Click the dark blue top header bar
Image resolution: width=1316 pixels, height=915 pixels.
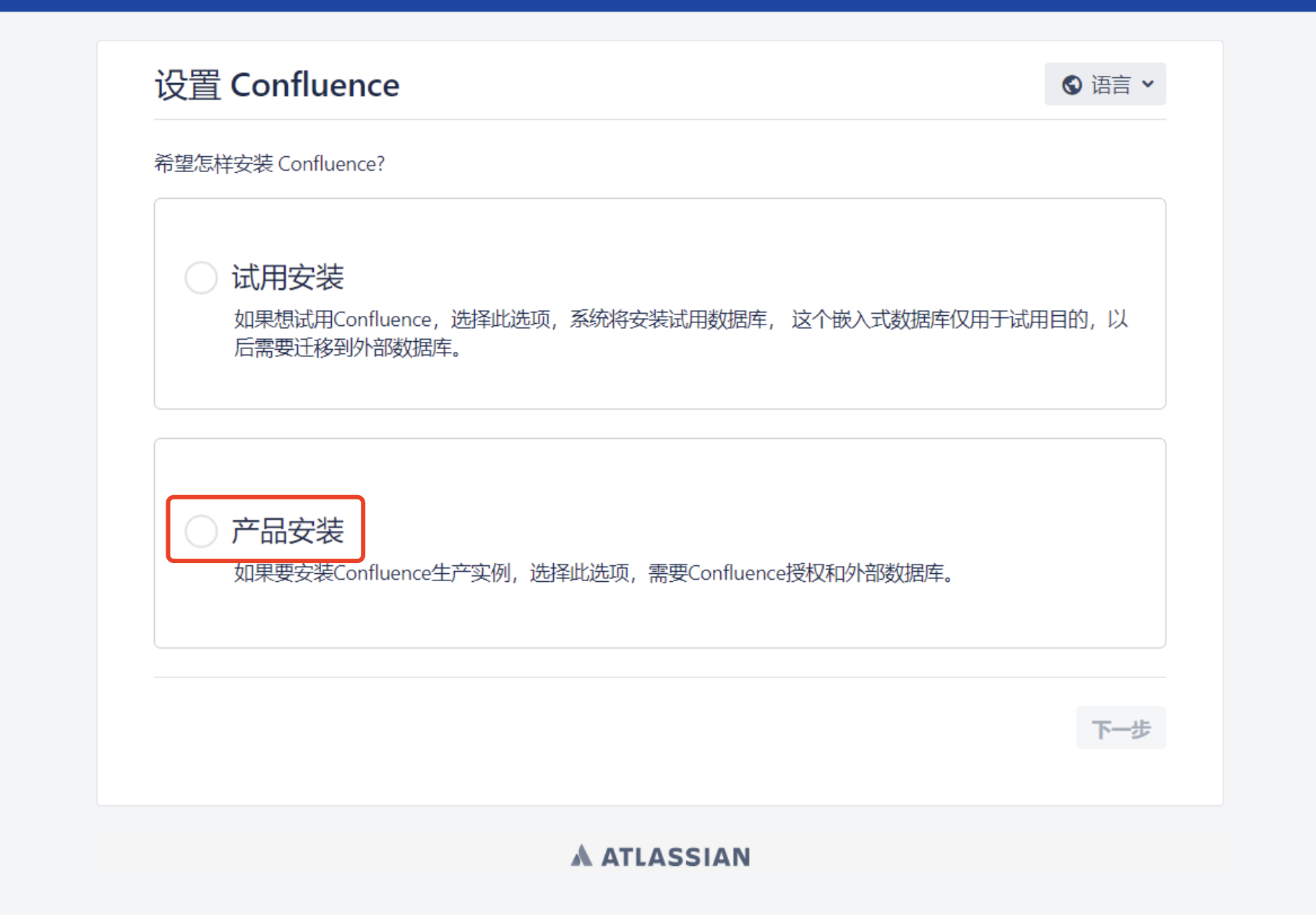(x=658, y=6)
